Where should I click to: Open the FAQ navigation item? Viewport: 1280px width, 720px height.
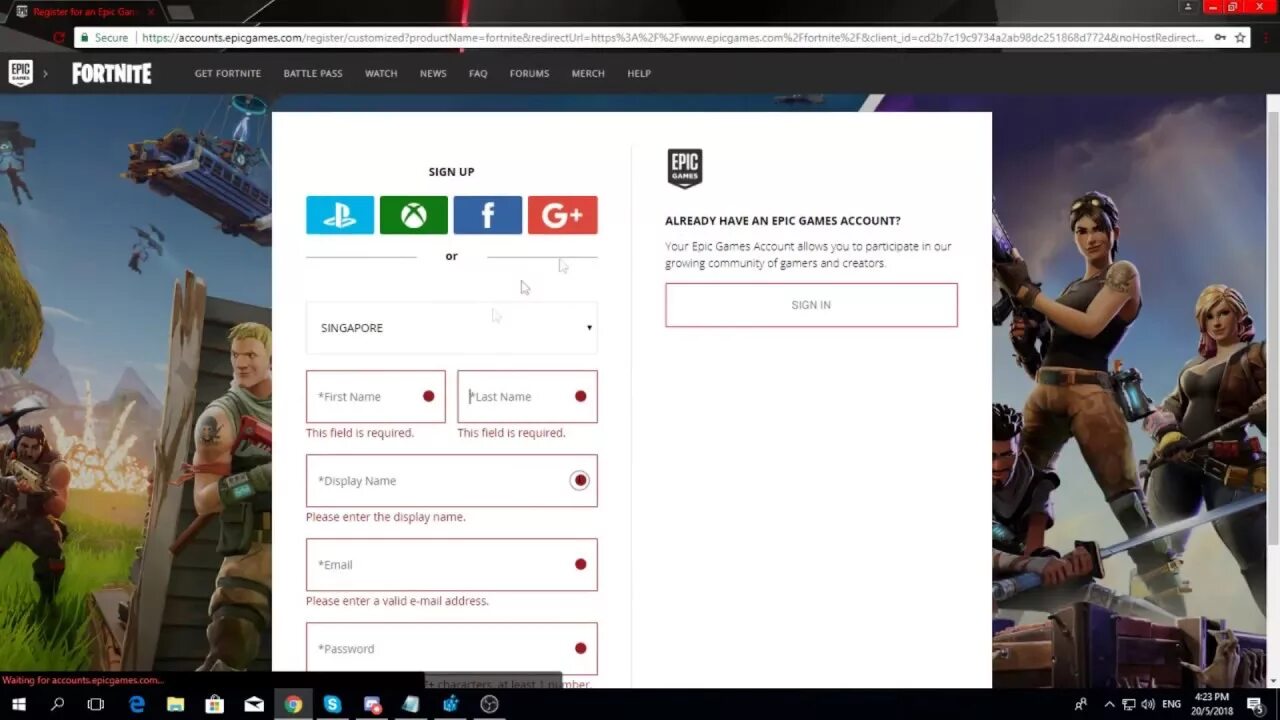pyautogui.click(x=478, y=73)
